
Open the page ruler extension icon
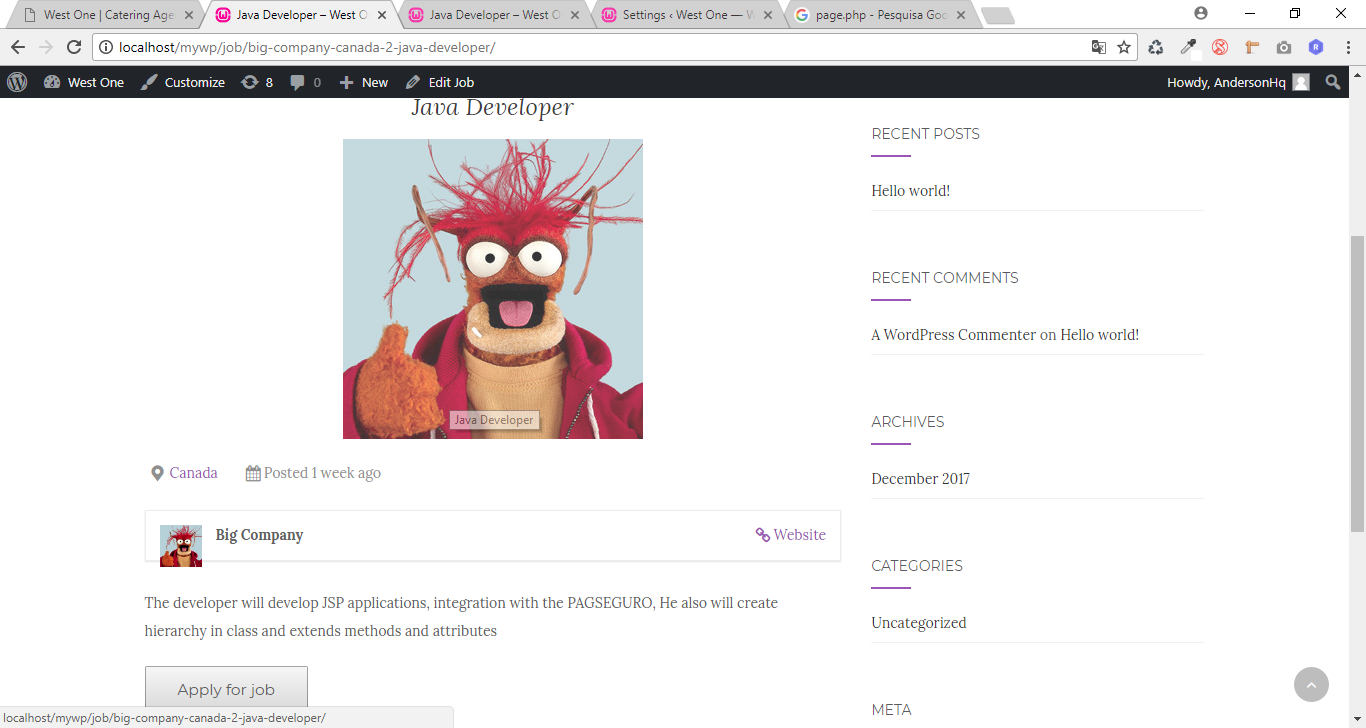(1252, 47)
